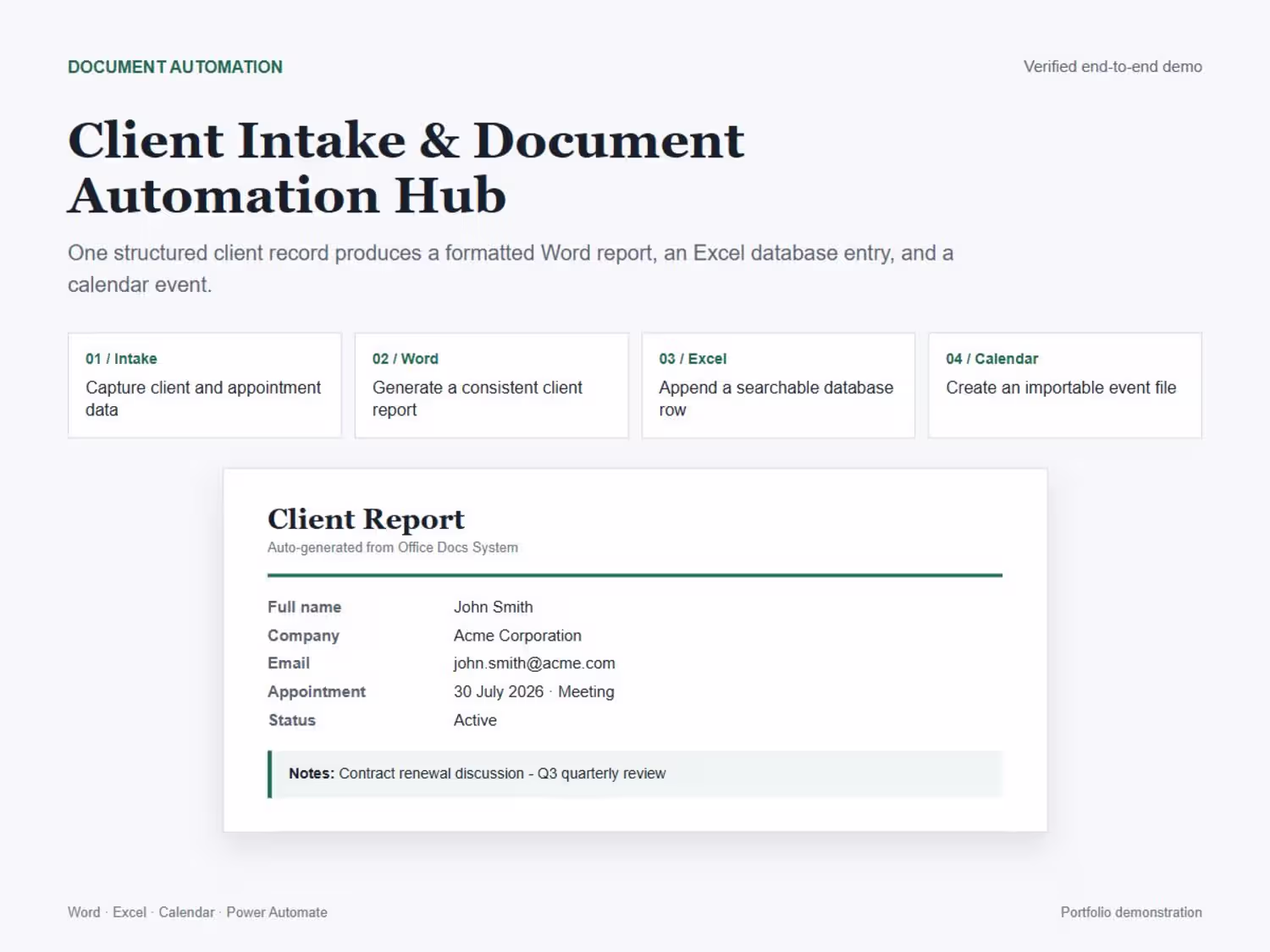
Task: Click the 'Verified end-to-end demo' text
Action: 1113,67
